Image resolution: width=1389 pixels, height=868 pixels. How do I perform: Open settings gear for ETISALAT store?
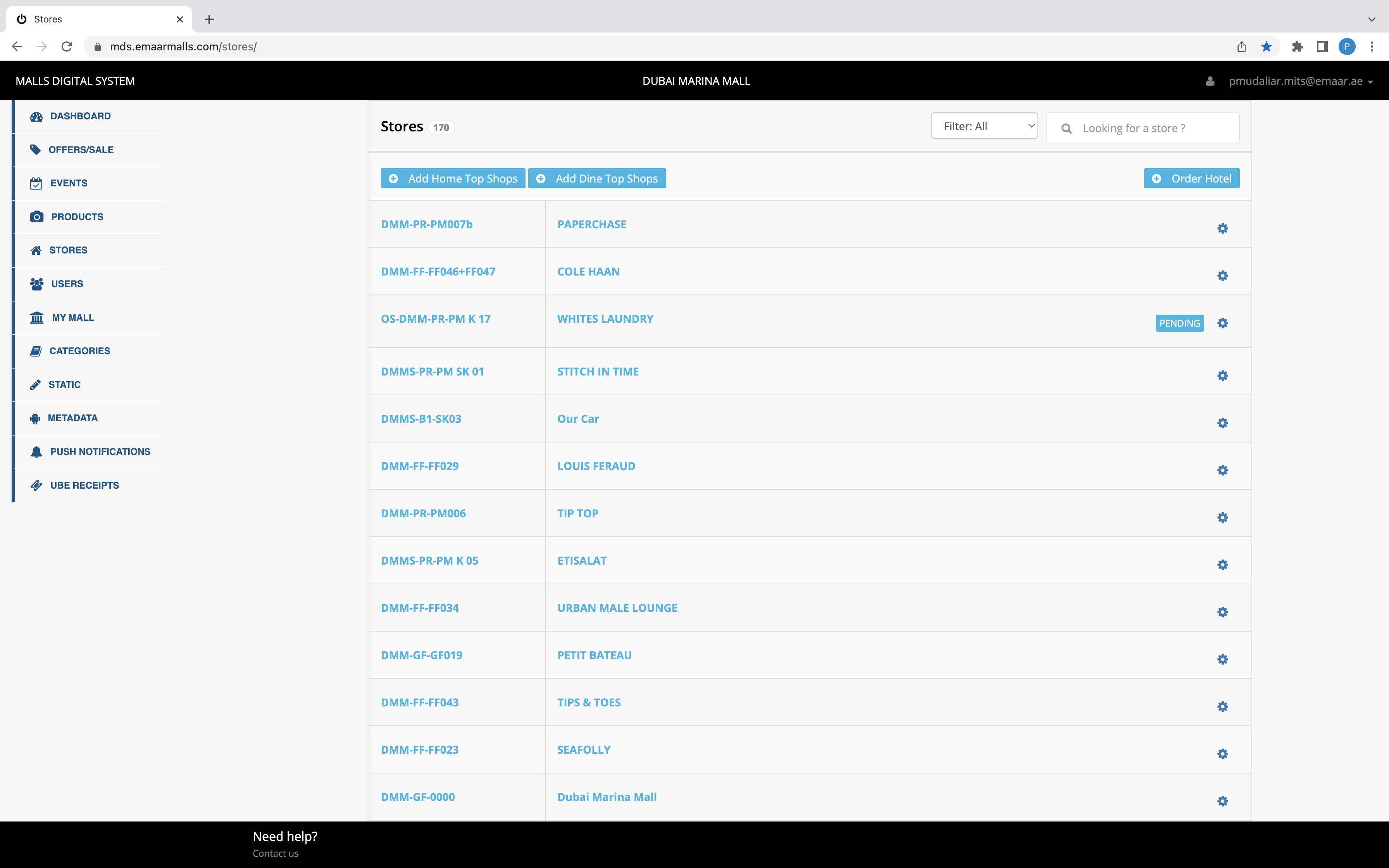1223,565
